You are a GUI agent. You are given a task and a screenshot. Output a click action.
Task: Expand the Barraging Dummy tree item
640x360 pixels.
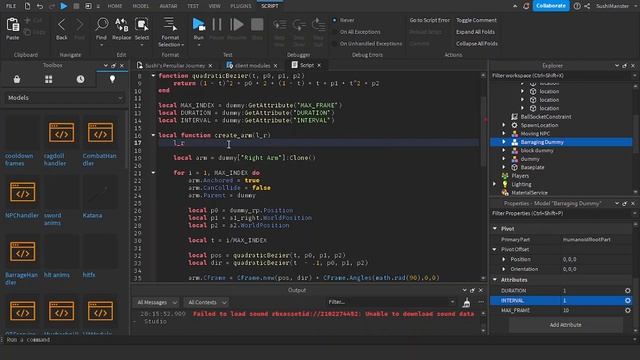coord(504,142)
